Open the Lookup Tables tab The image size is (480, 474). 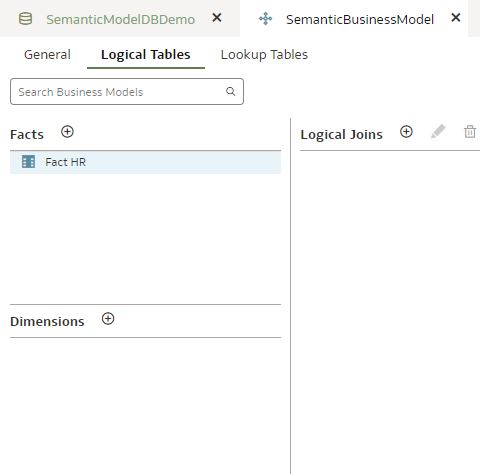click(264, 54)
